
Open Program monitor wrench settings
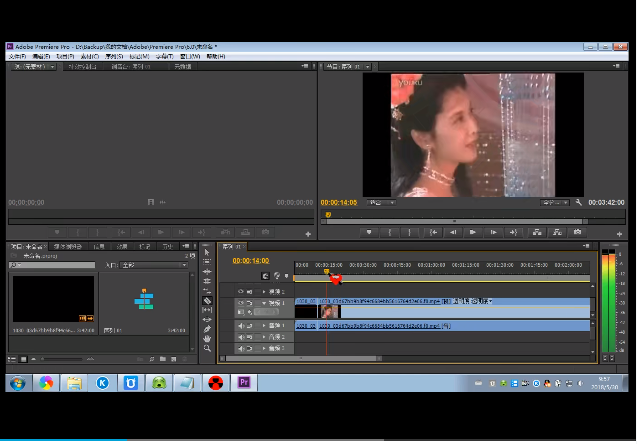[x=578, y=202]
